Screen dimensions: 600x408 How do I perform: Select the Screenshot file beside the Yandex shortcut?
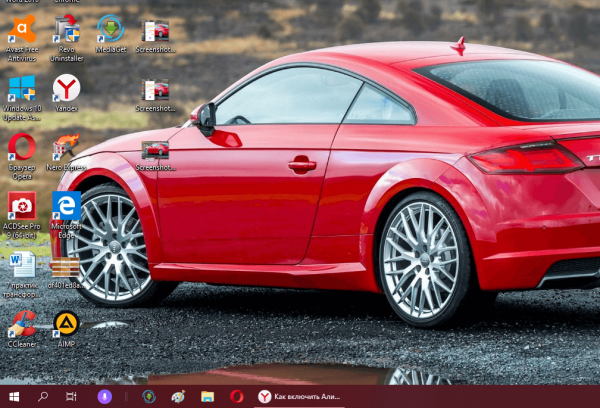tap(155, 95)
